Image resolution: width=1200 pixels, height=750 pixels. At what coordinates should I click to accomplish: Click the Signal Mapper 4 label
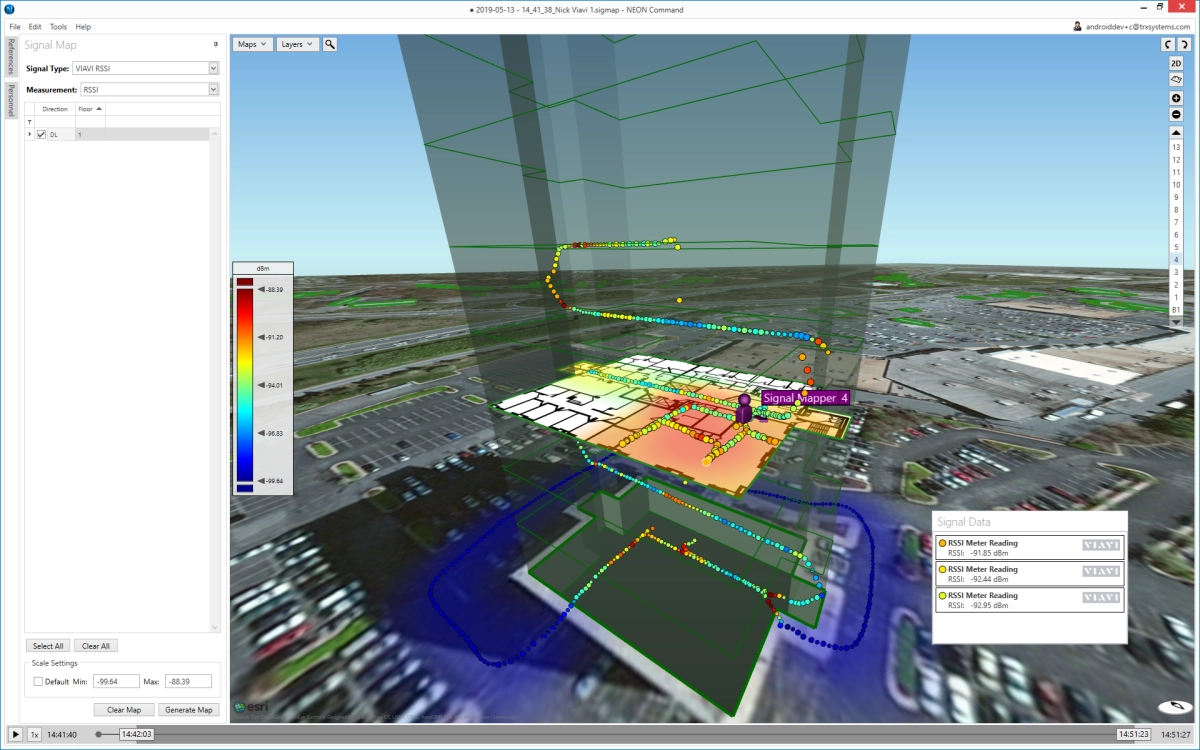tap(805, 397)
